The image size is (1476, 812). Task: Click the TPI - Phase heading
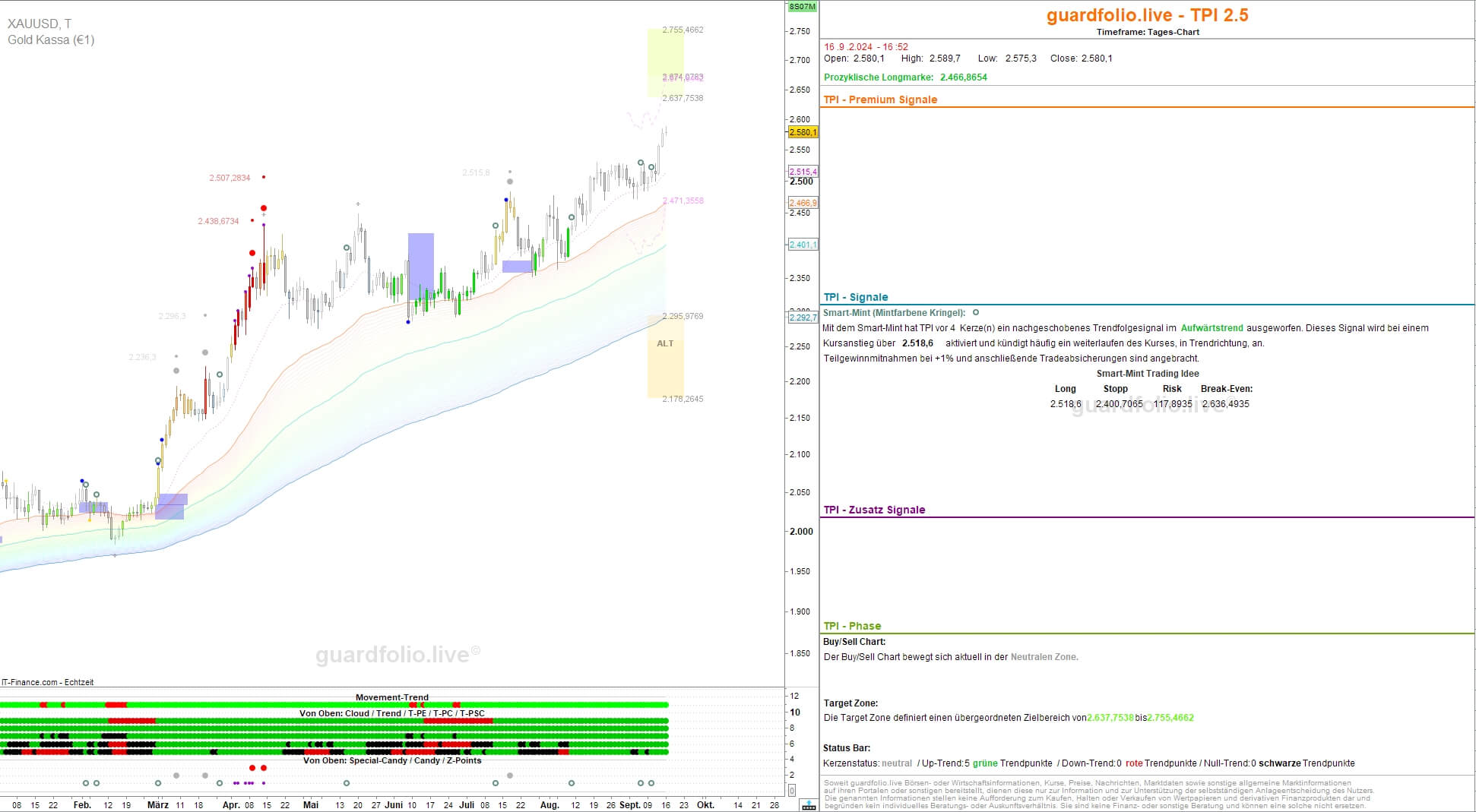853,626
